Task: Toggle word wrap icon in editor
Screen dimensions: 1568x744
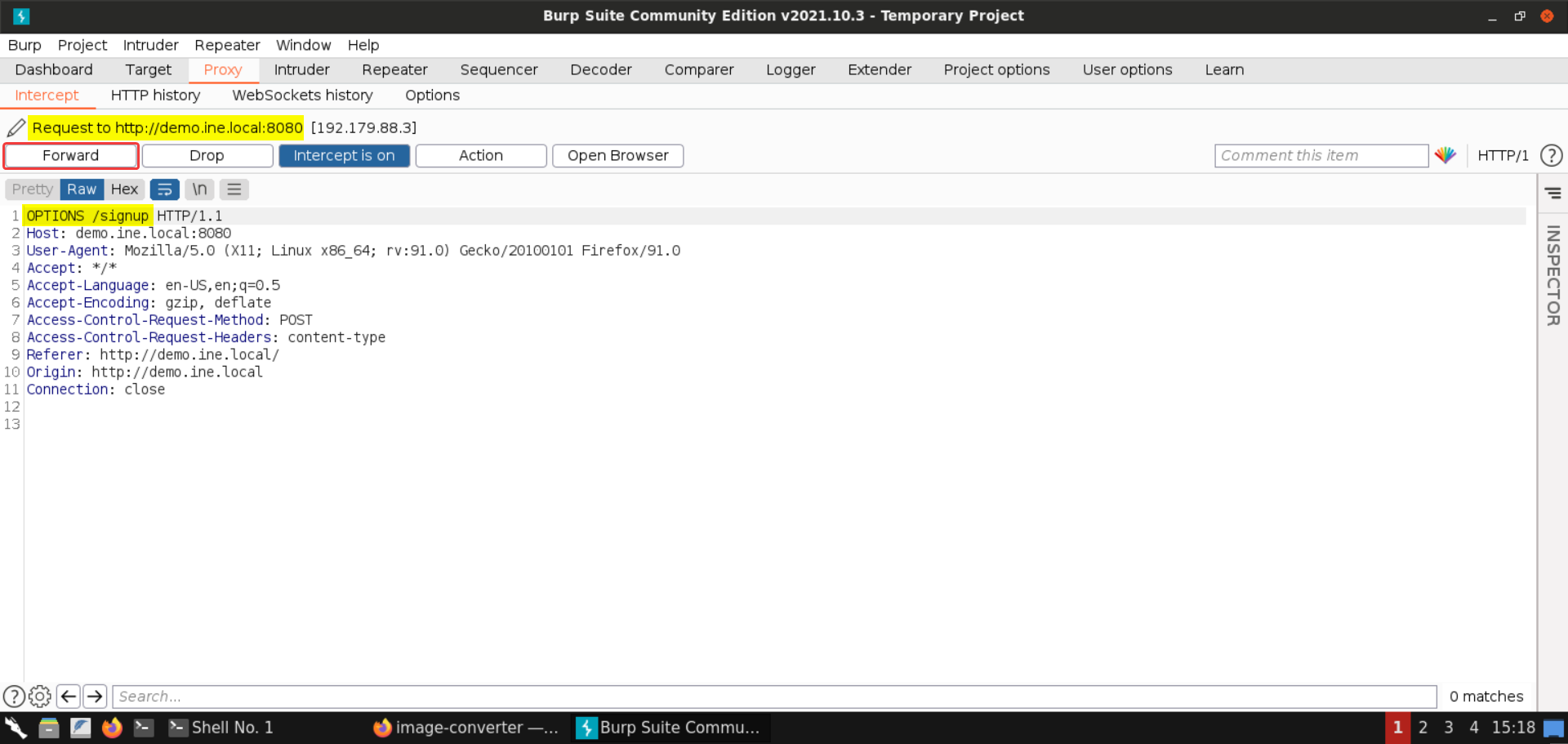Action: 164,189
